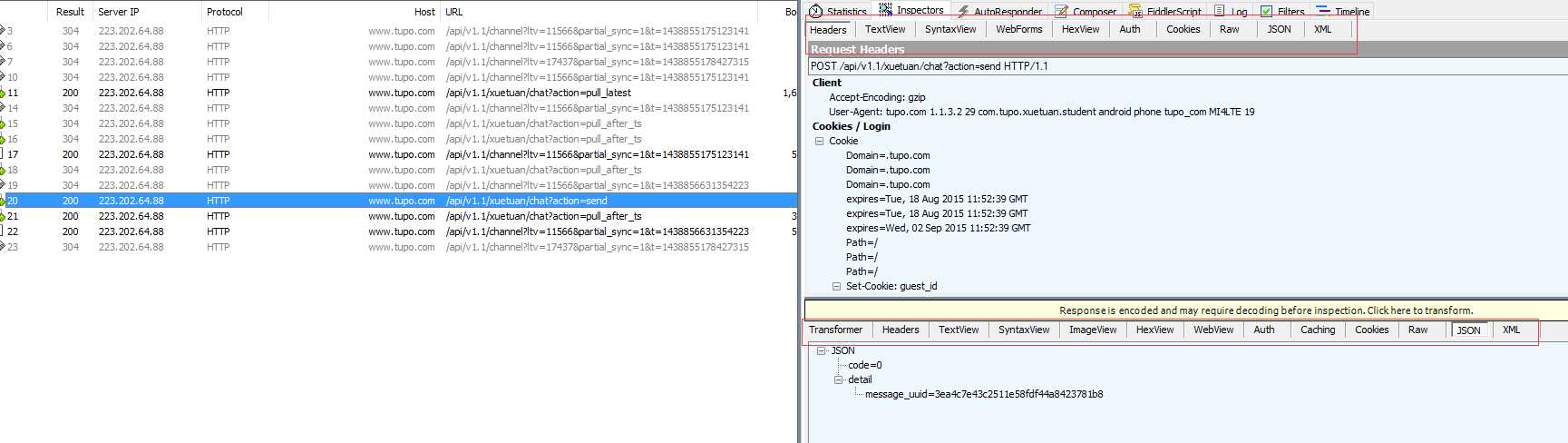Click the Filters green checkmark icon
This screenshot has width=1568, height=443.
coord(1266,11)
